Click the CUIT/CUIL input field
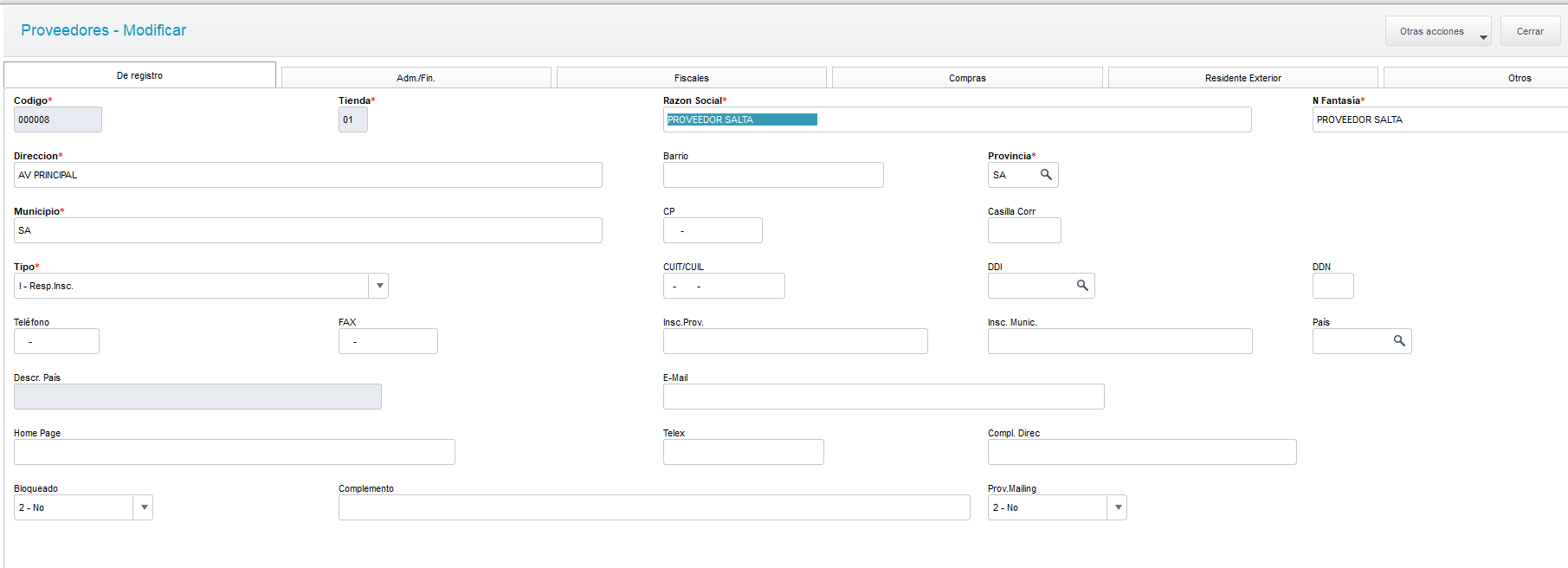Image resolution: width=1568 pixels, height=568 pixels. pyautogui.click(x=724, y=286)
